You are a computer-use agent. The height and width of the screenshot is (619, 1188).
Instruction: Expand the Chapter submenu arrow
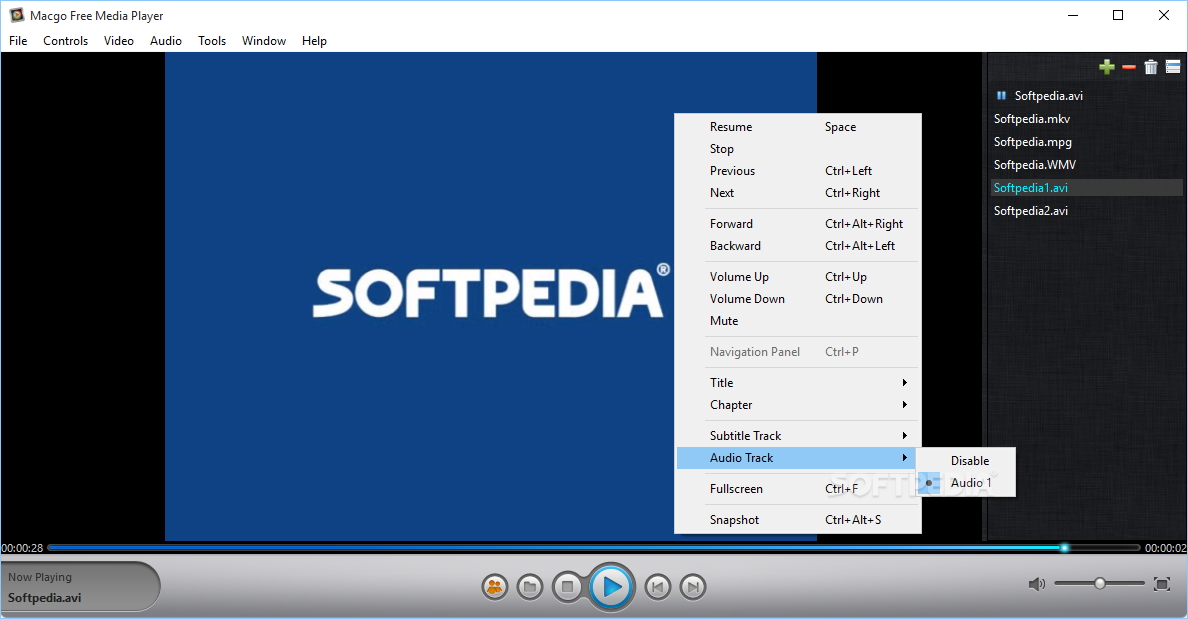click(905, 405)
